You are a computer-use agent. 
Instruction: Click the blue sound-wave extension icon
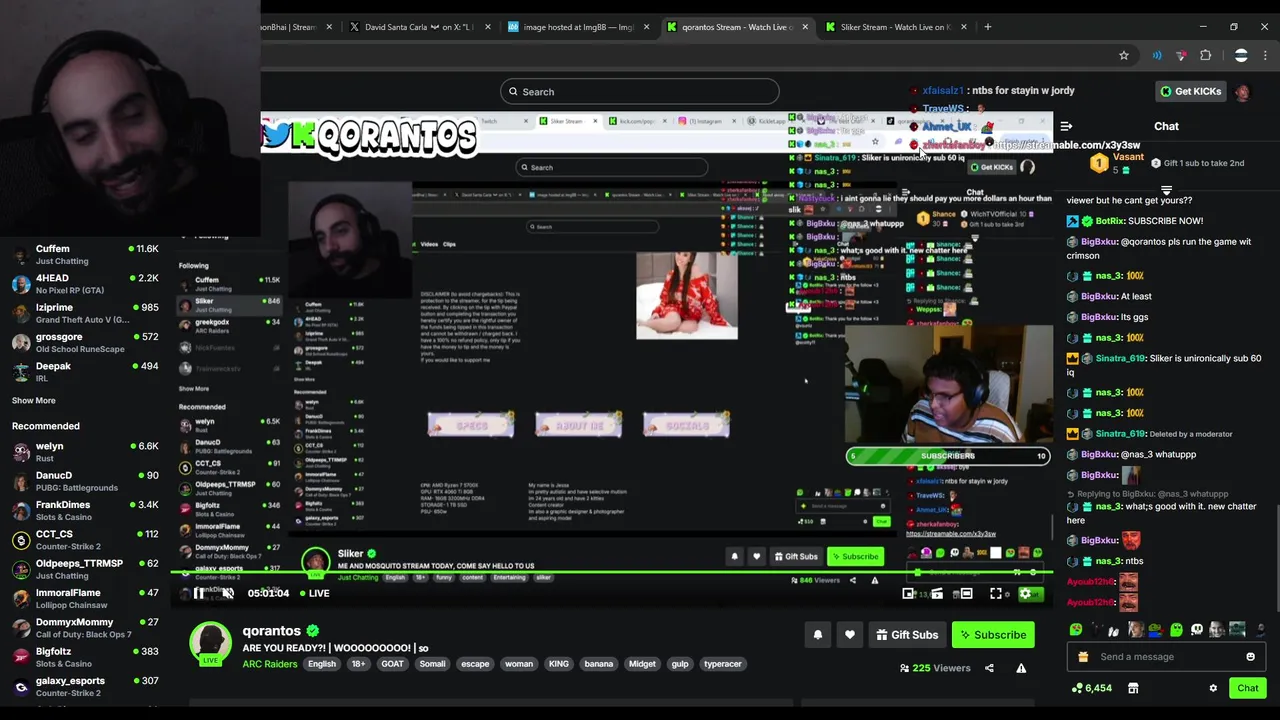coord(1157,55)
